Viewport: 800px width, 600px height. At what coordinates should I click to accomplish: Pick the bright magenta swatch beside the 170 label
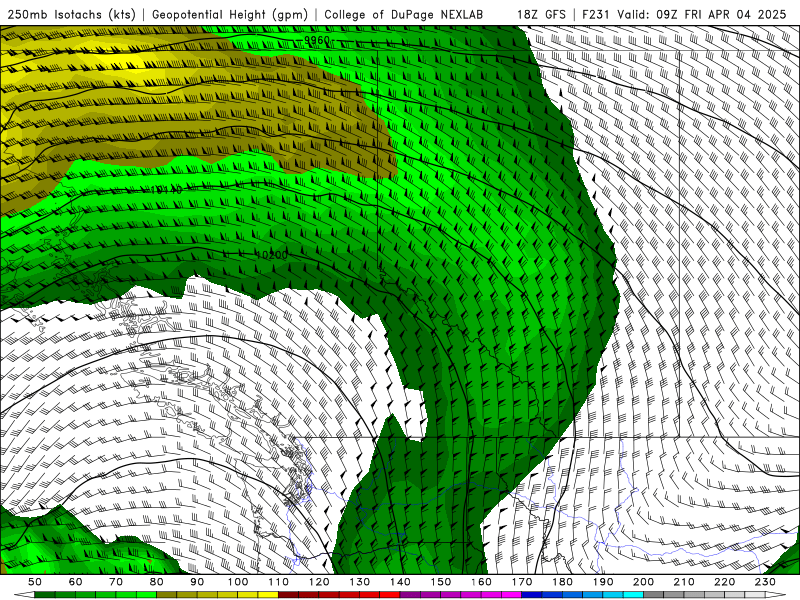[511, 595]
